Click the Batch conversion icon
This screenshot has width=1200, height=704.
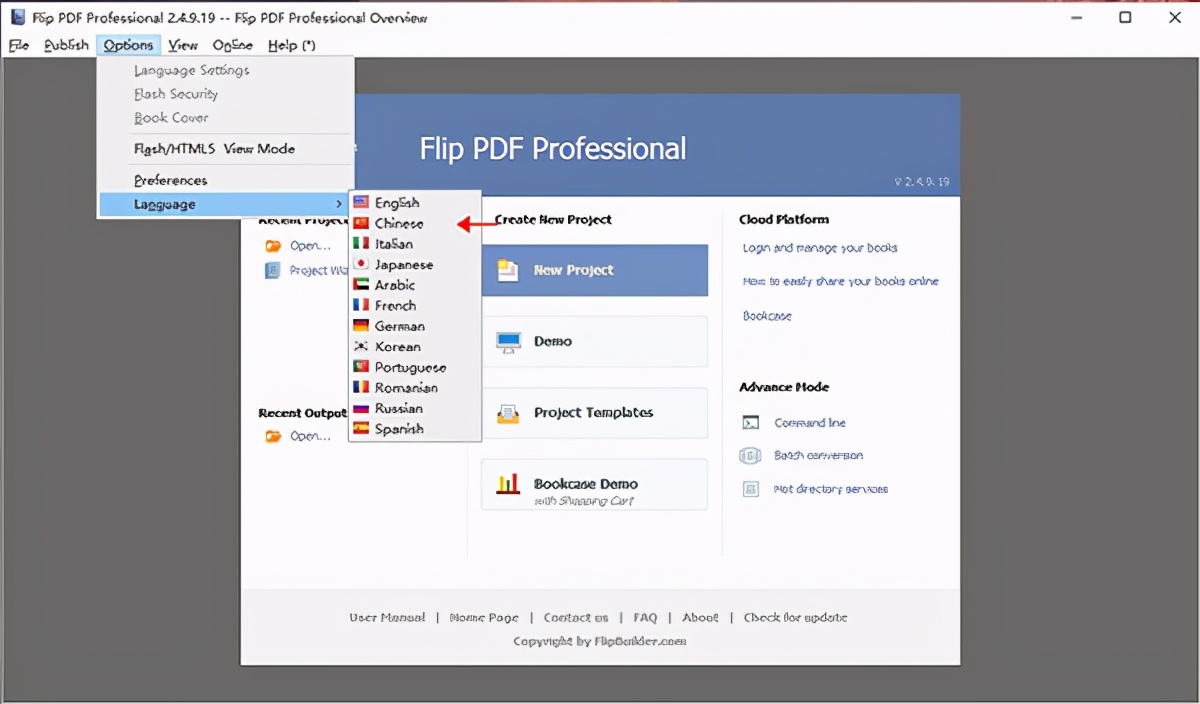[x=751, y=456]
